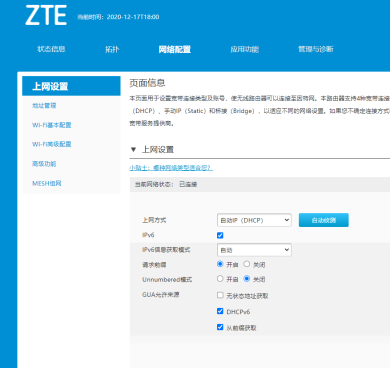Select 请求前缀 开启 radio button
Image resolution: width=391 pixels, height=368 pixels.
(220, 264)
